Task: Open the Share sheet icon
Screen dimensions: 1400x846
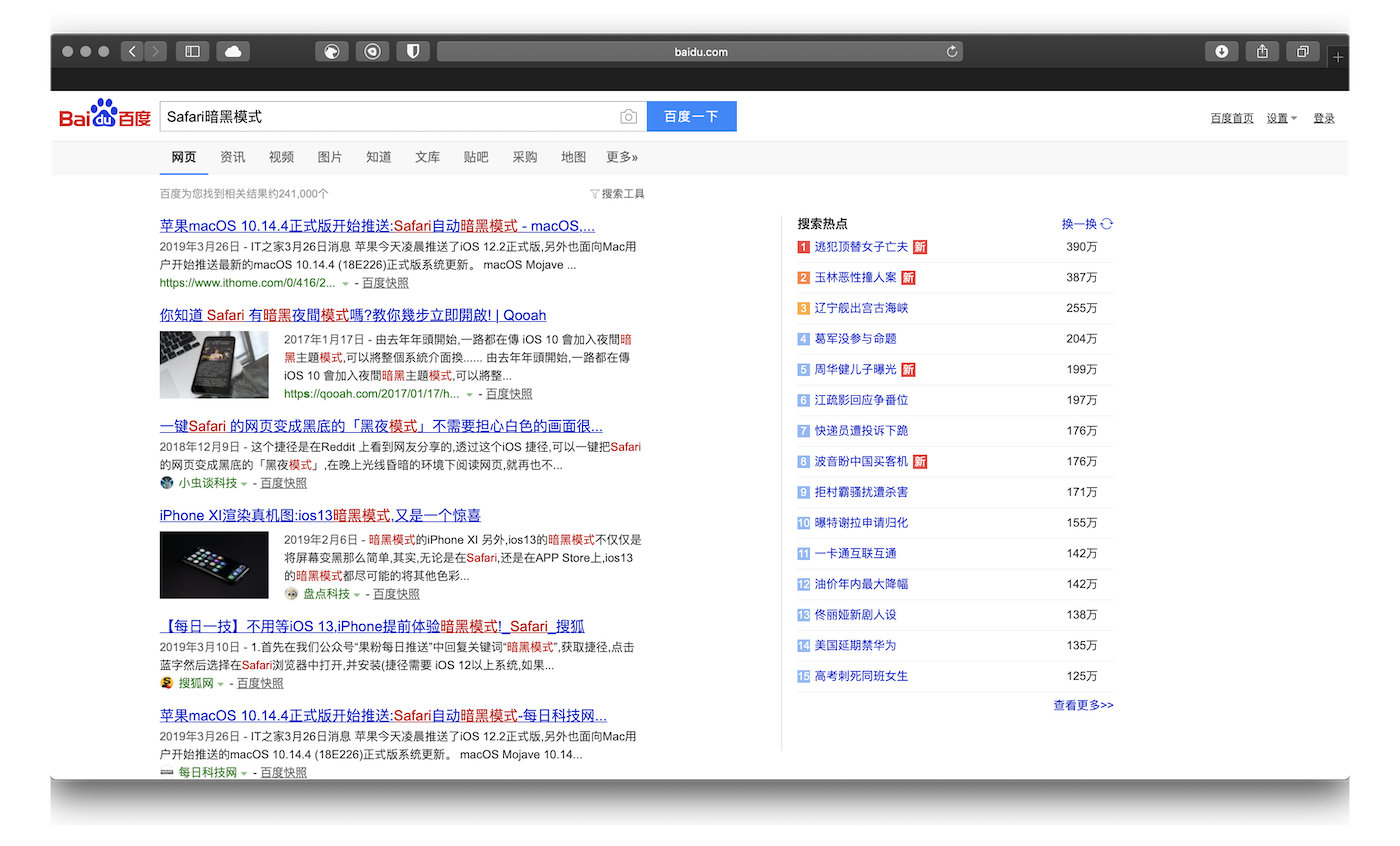Action: coord(1262,51)
